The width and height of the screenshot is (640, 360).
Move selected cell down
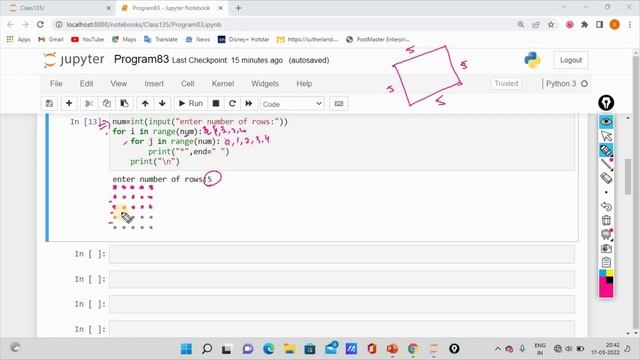(x=162, y=104)
